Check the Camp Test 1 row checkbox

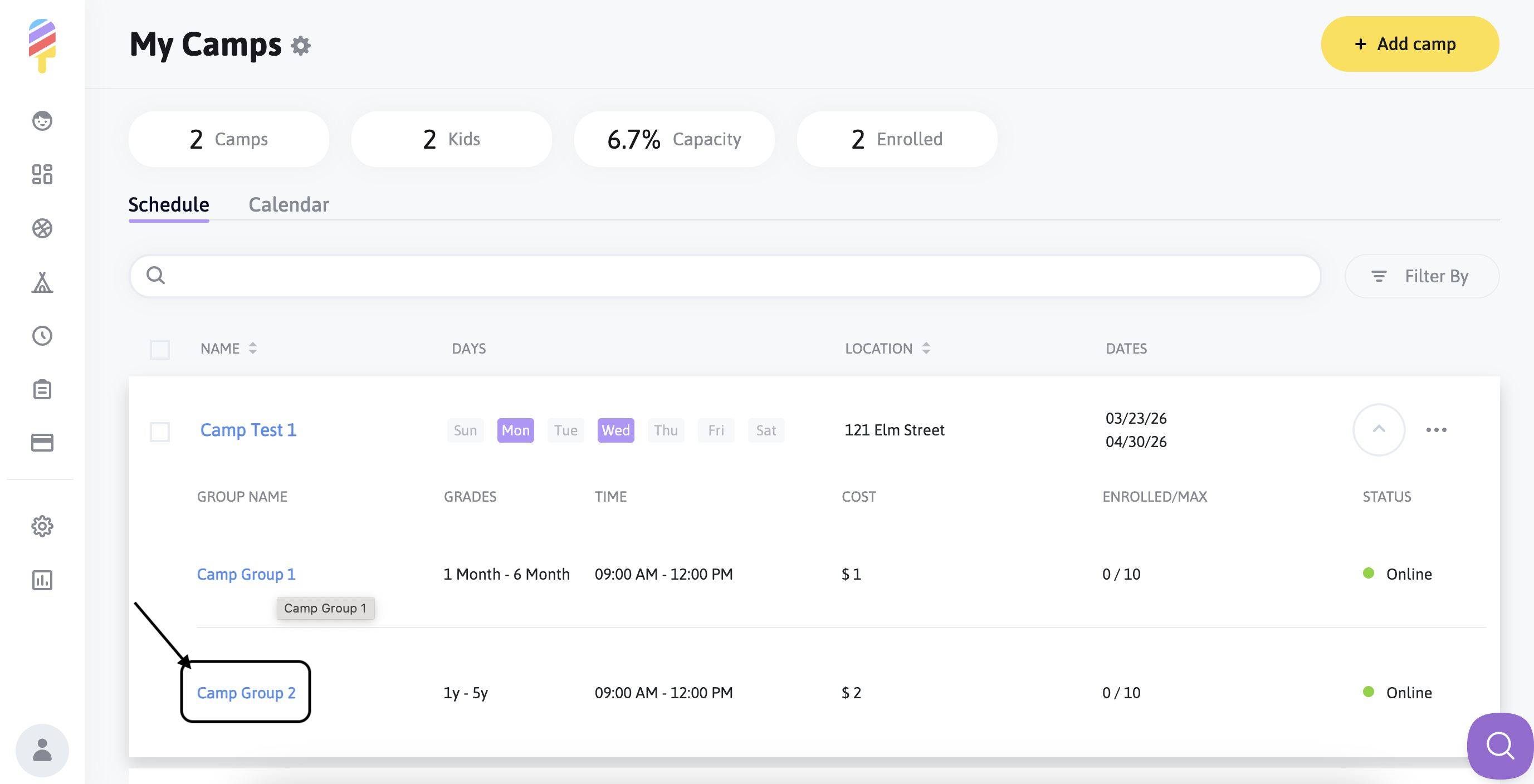(160, 431)
